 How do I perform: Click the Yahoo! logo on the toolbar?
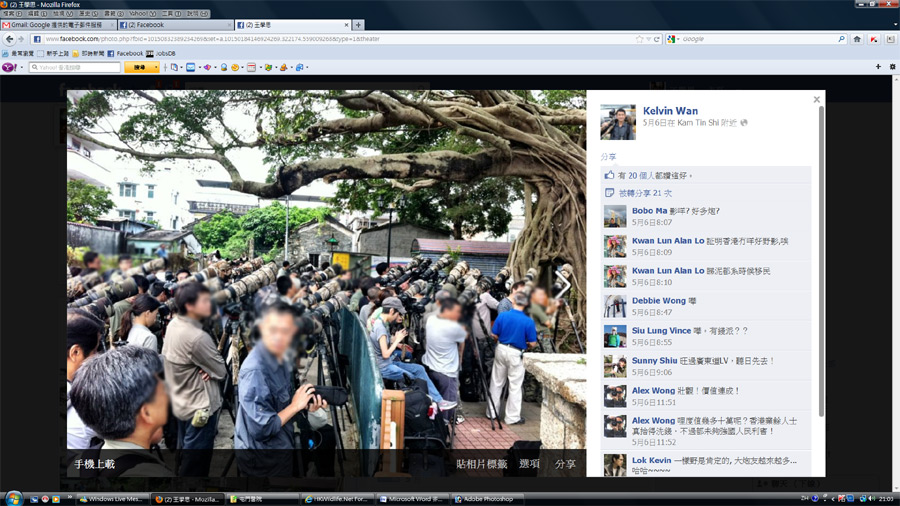[x=8, y=67]
